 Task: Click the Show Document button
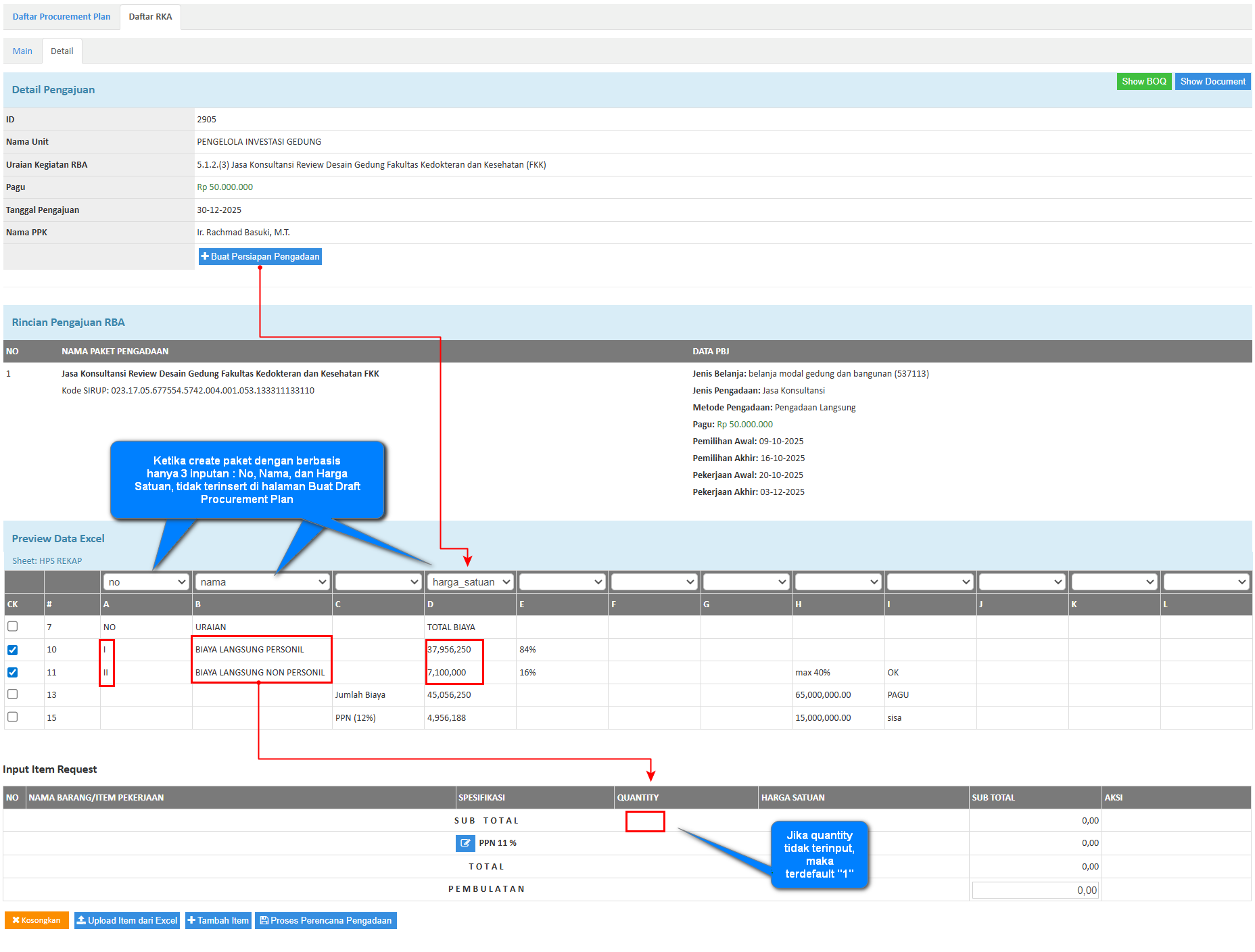click(1212, 82)
